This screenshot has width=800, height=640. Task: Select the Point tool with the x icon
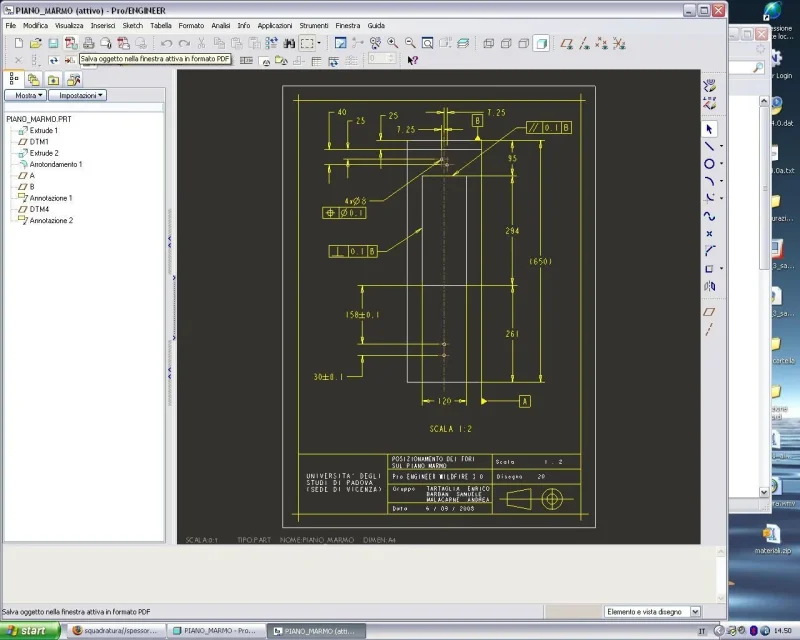coord(709,234)
